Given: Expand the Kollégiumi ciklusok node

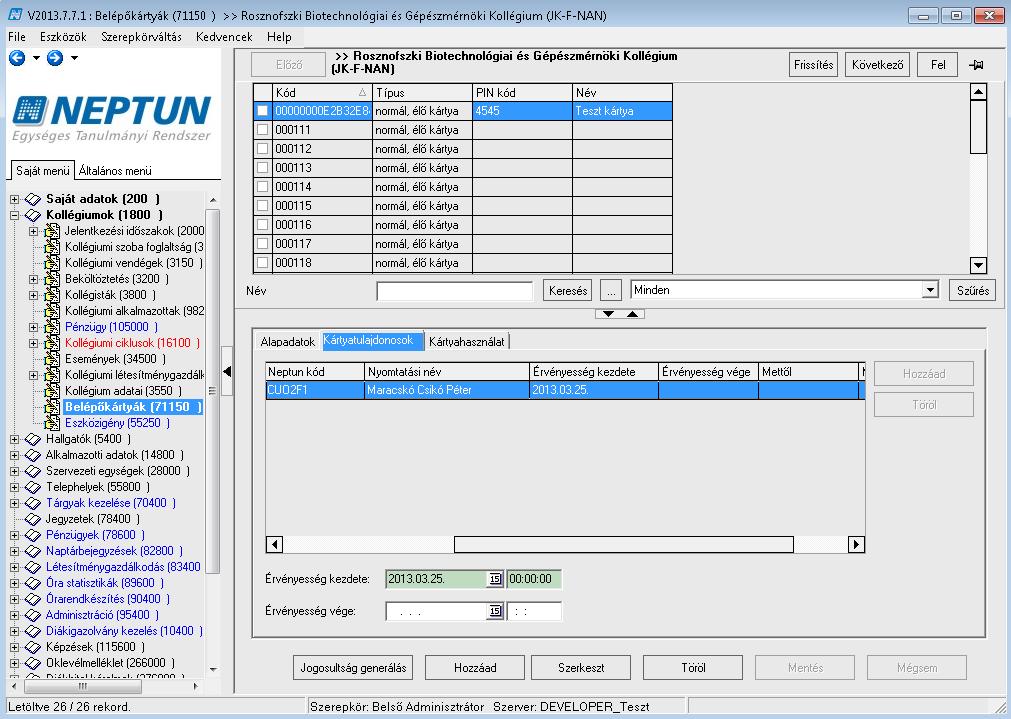Looking at the screenshot, I should coord(34,343).
